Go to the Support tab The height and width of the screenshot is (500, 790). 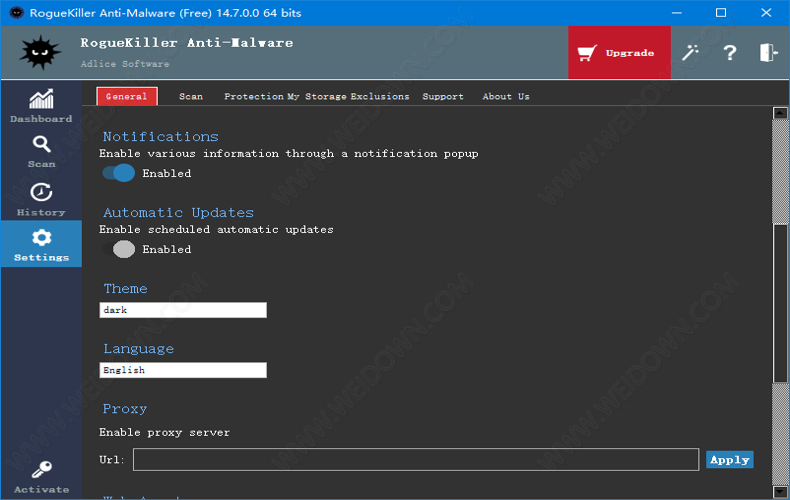[442, 96]
